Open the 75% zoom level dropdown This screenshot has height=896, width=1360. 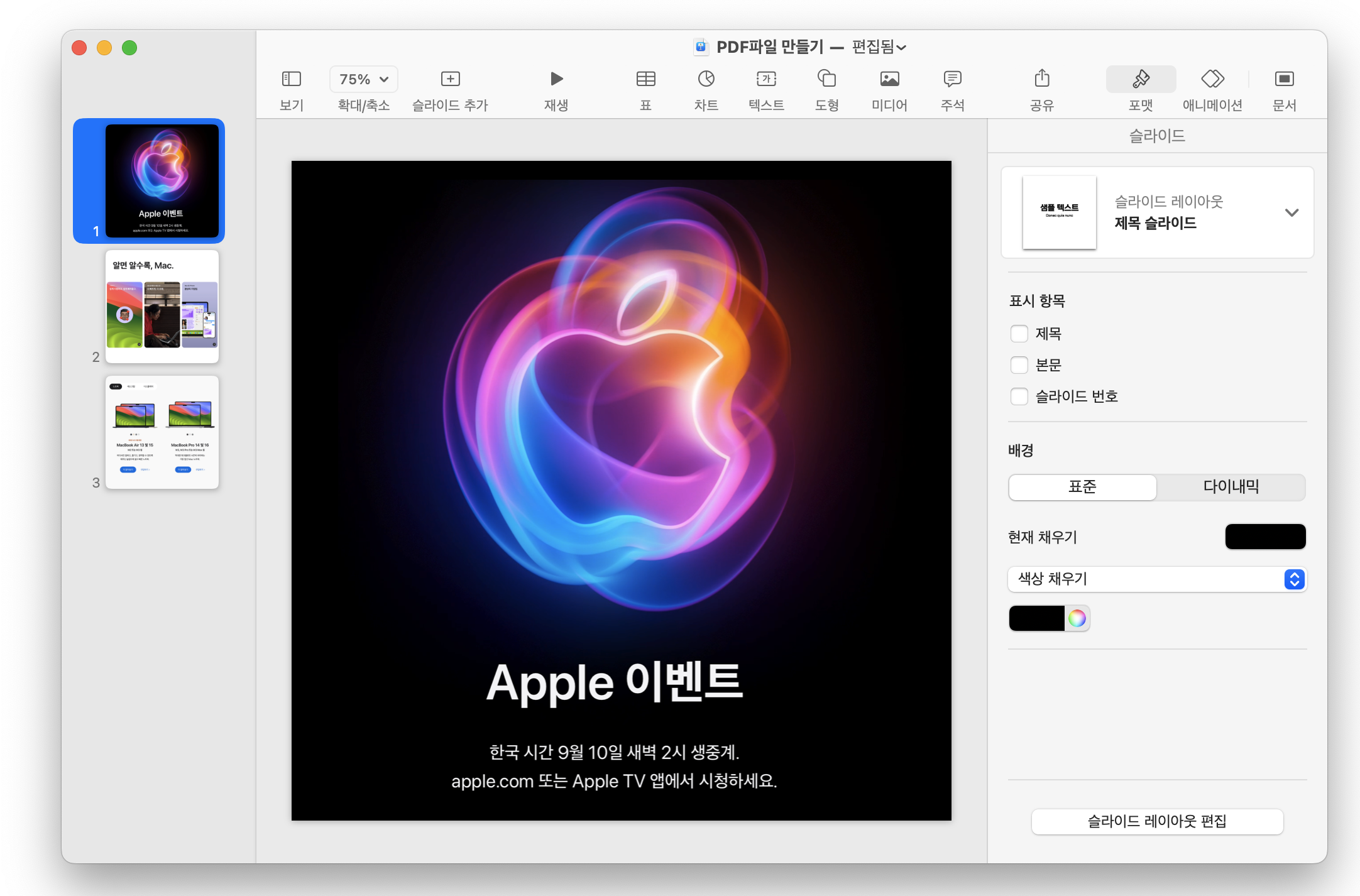click(364, 79)
